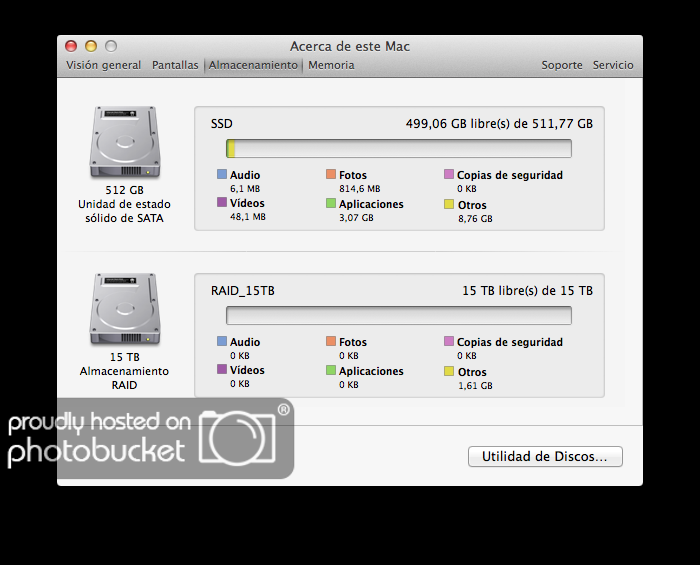Click the RAID Otros yellow swatch

pos(449,371)
